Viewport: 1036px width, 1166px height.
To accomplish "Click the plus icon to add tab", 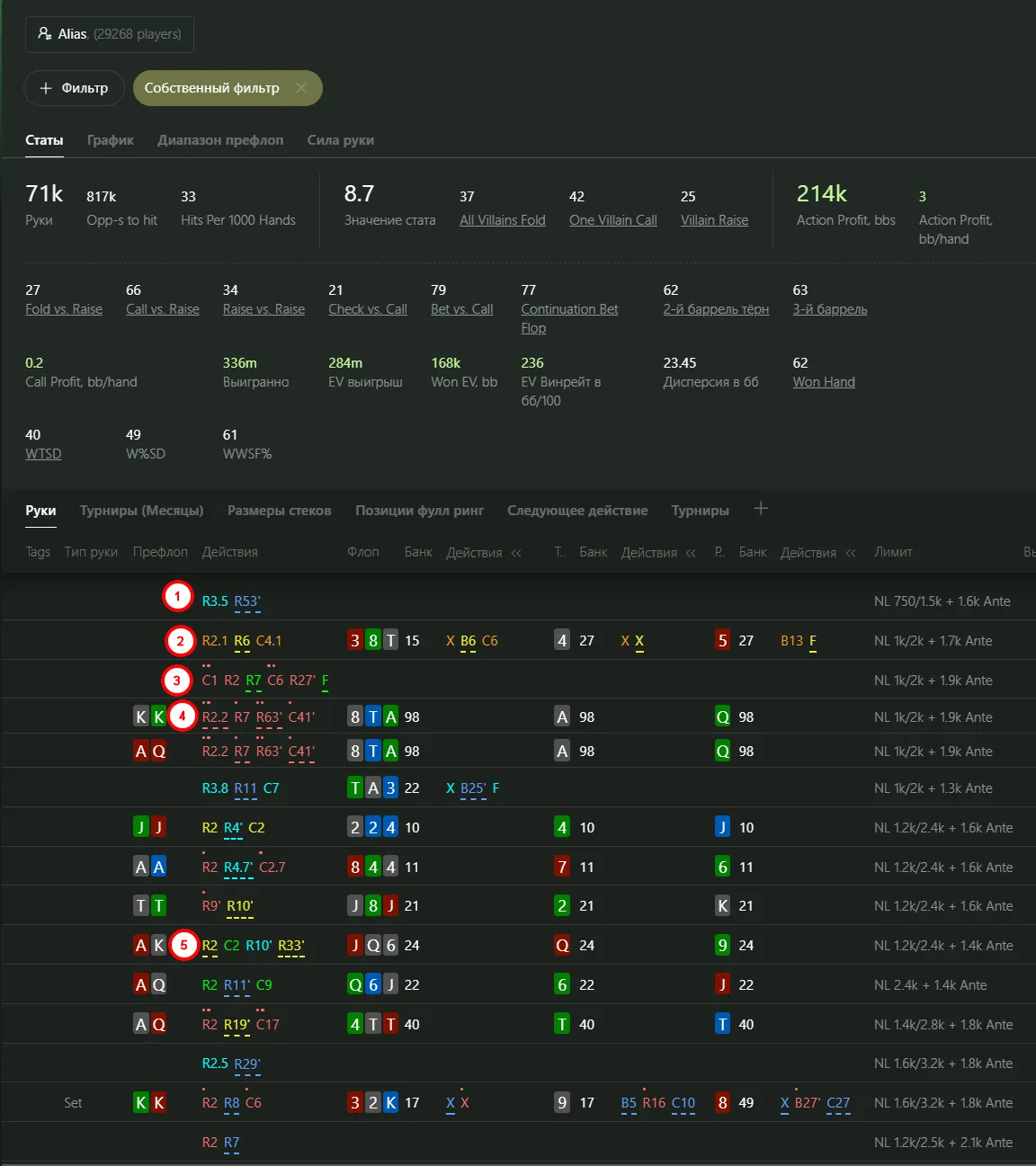I will pyautogui.click(x=761, y=509).
